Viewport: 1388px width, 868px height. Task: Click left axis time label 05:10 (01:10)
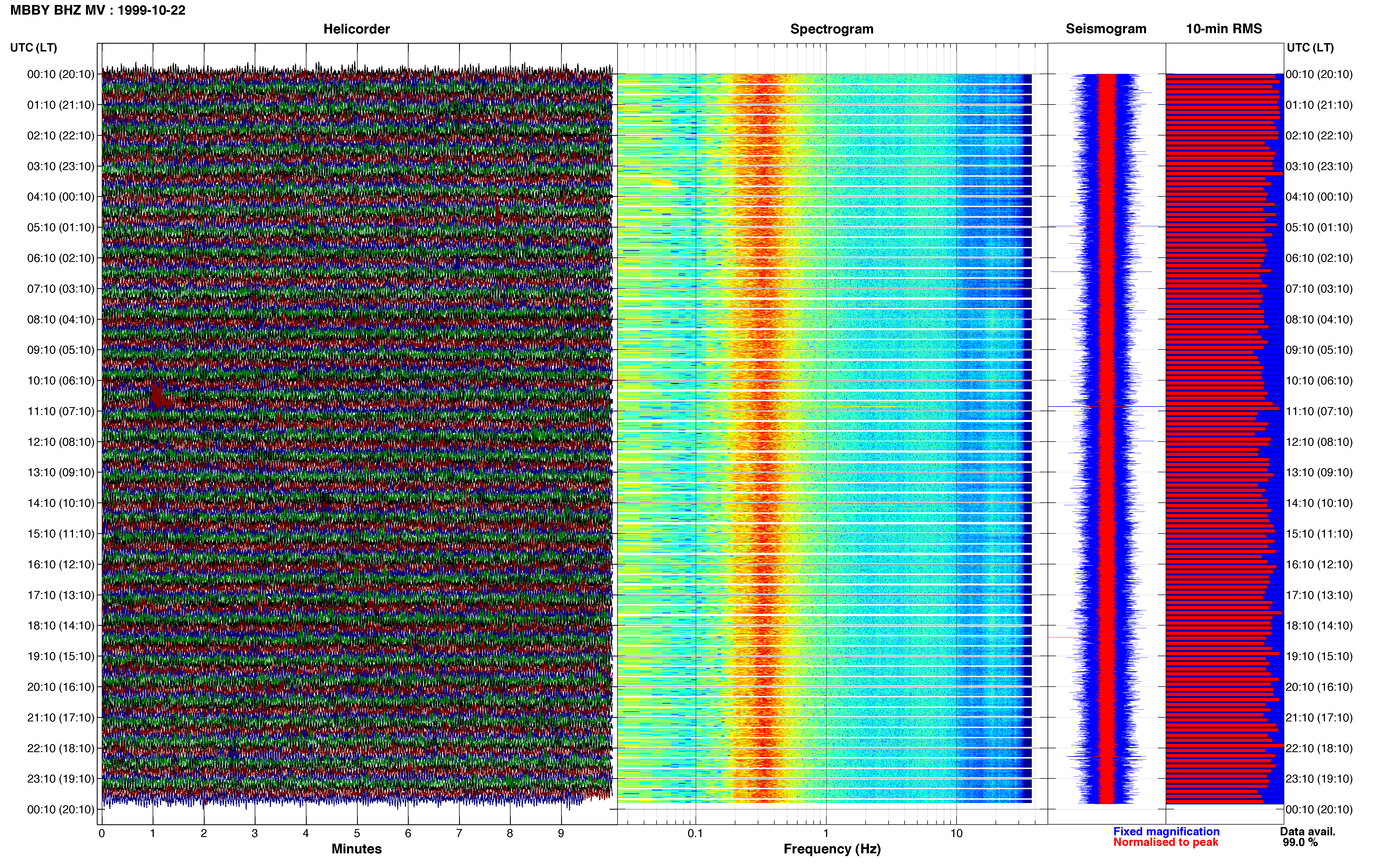pos(61,227)
